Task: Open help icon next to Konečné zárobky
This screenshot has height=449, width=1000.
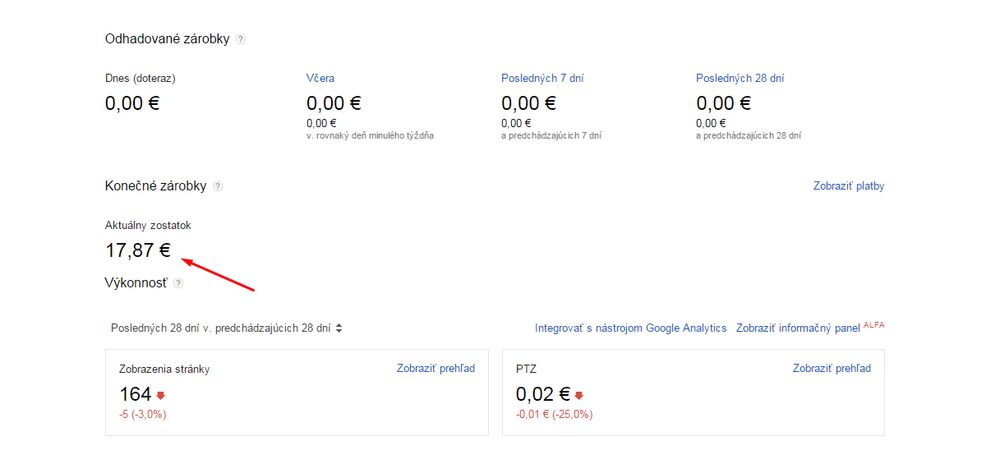Action: pos(218,186)
